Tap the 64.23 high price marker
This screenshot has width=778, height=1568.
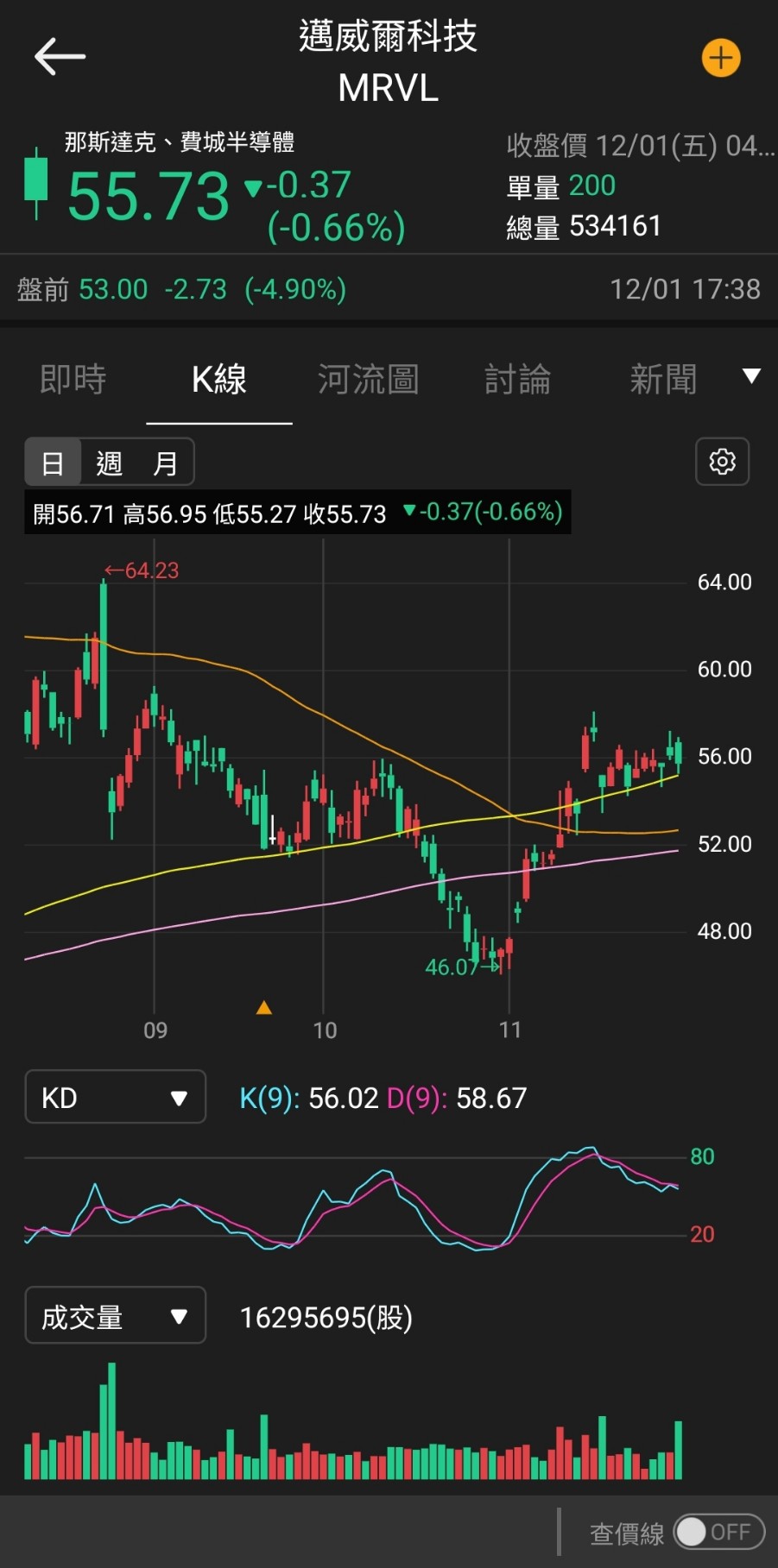click(143, 570)
